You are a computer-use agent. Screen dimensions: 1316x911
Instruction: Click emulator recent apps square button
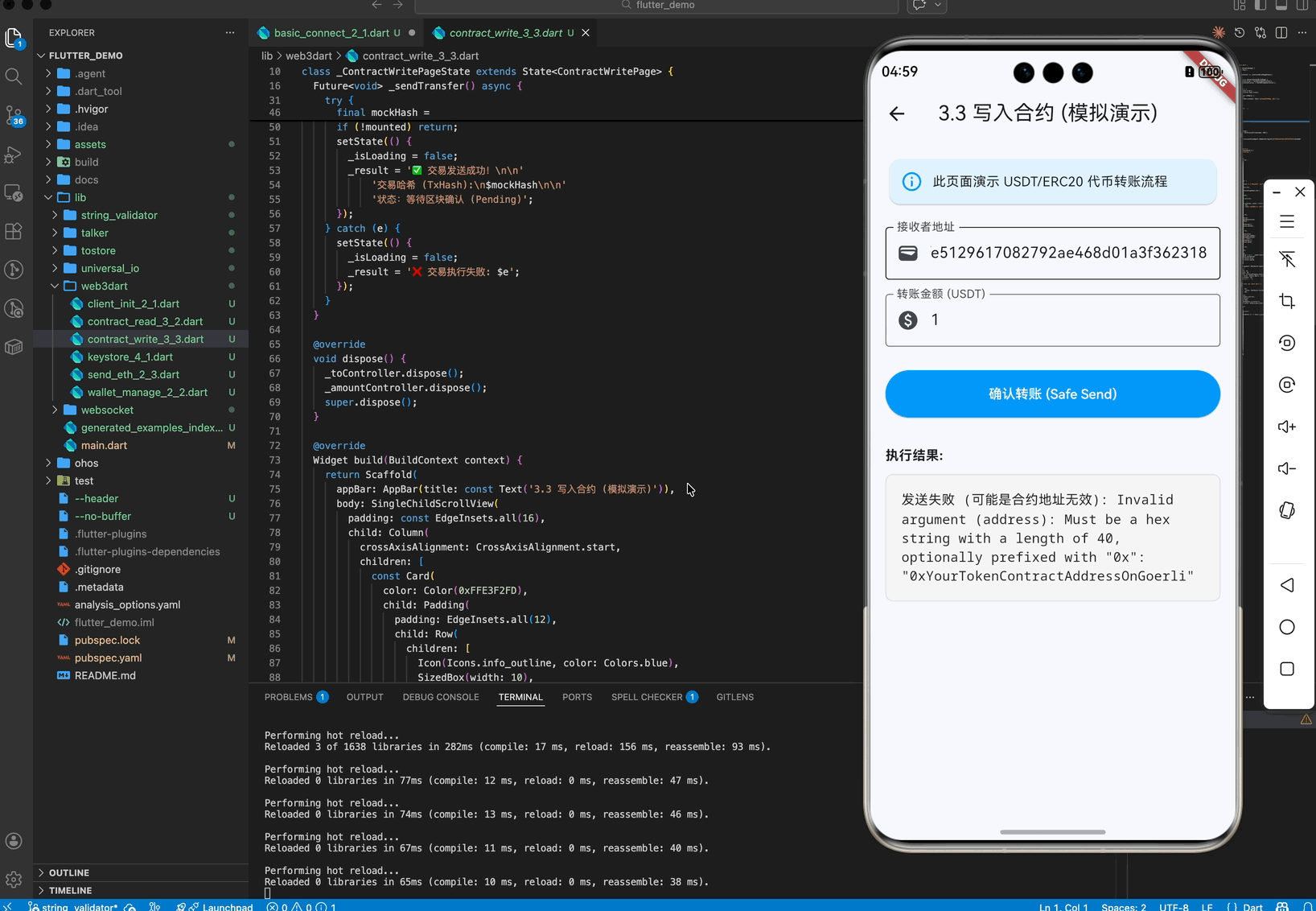pyautogui.click(x=1287, y=669)
